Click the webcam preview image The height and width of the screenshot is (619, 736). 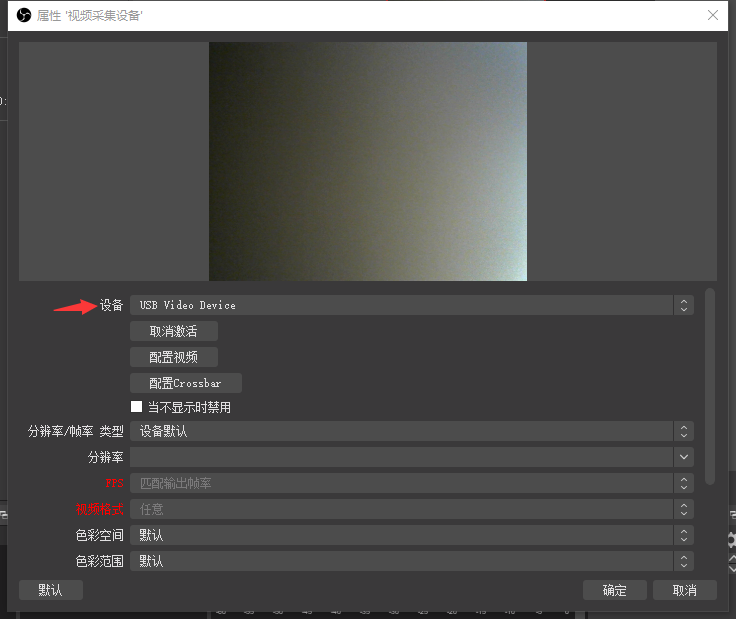pos(367,161)
